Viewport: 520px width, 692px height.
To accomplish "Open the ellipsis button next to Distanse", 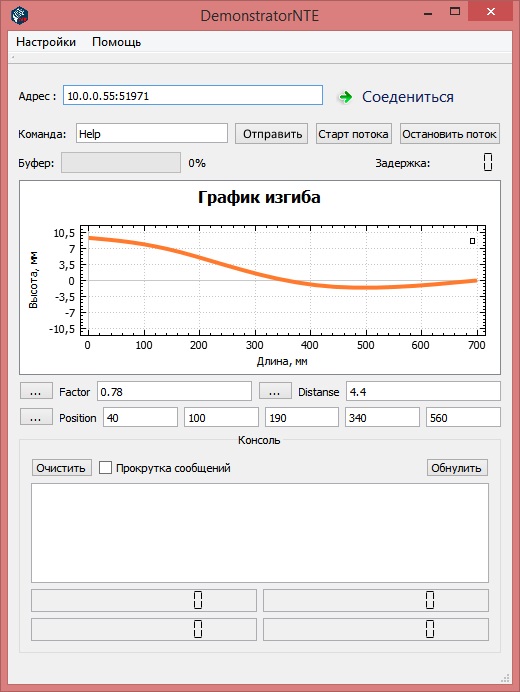I will [x=275, y=391].
